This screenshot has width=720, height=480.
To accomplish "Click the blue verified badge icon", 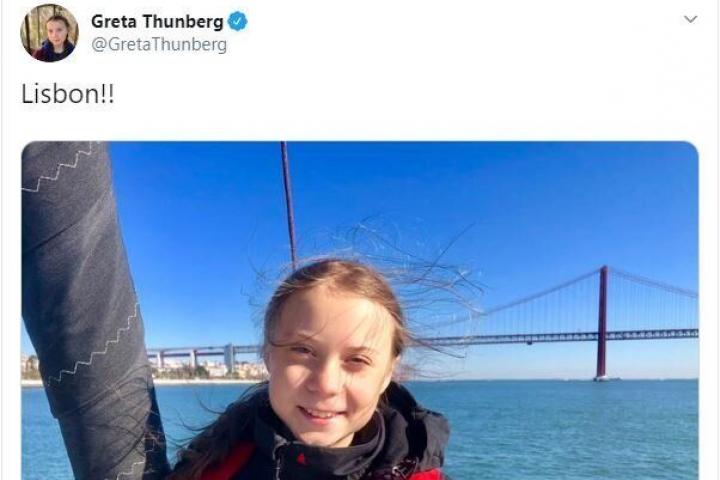I will pyautogui.click(x=237, y=22).
